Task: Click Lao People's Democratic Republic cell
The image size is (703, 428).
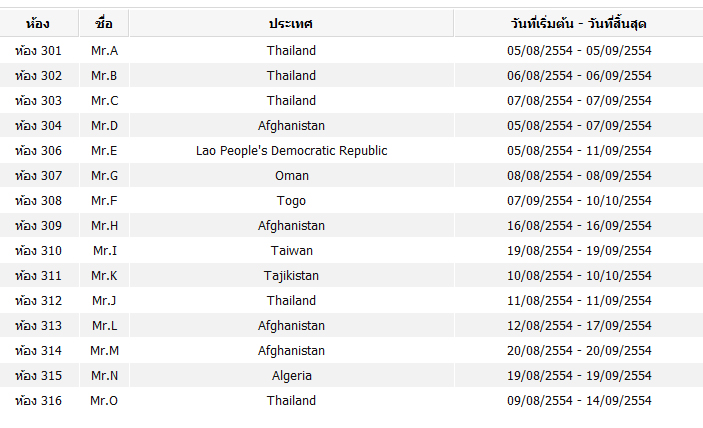Action: click(x=291, y=150)
